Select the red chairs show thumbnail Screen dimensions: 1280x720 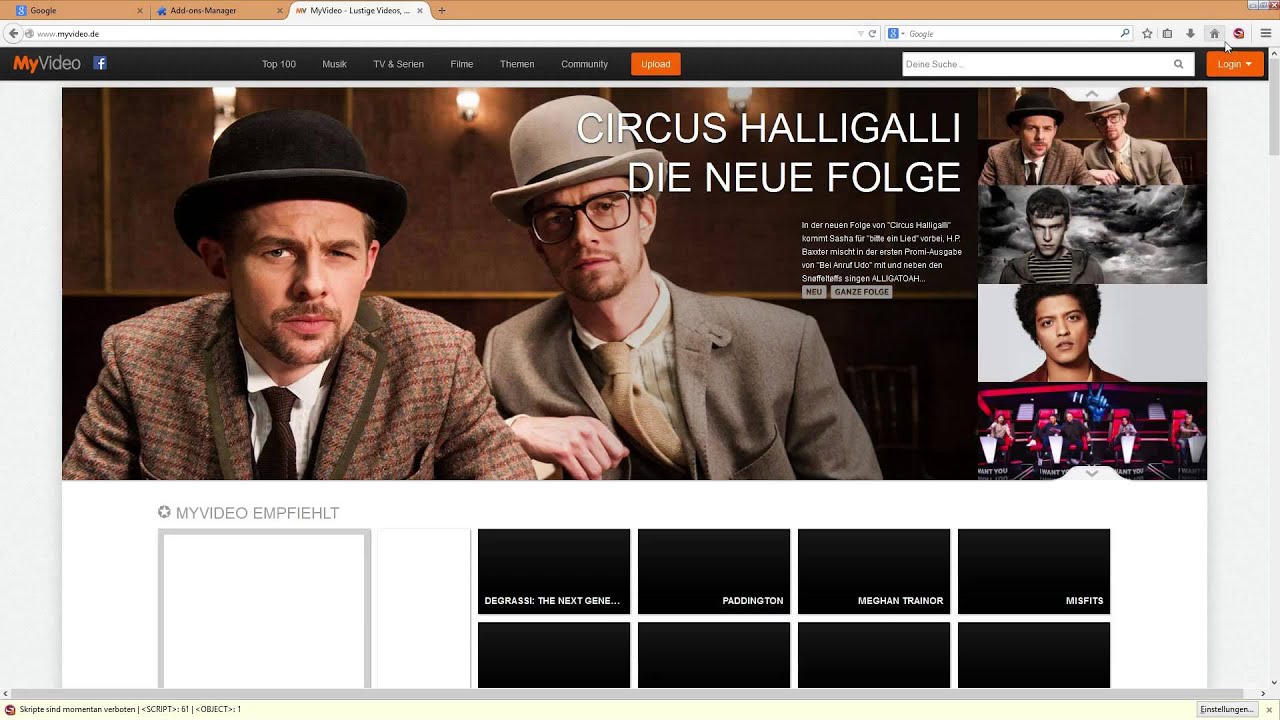coord(1092,431)
